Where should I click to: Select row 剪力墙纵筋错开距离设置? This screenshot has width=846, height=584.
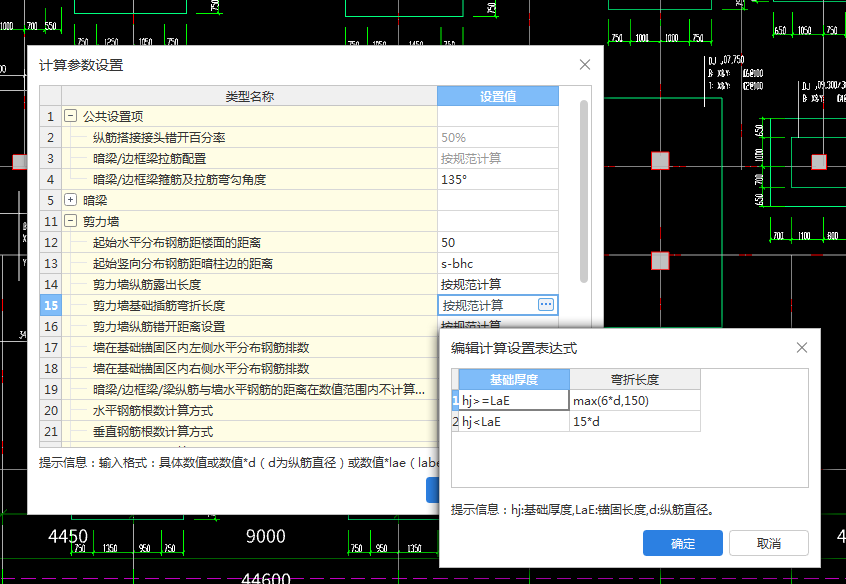249,327
